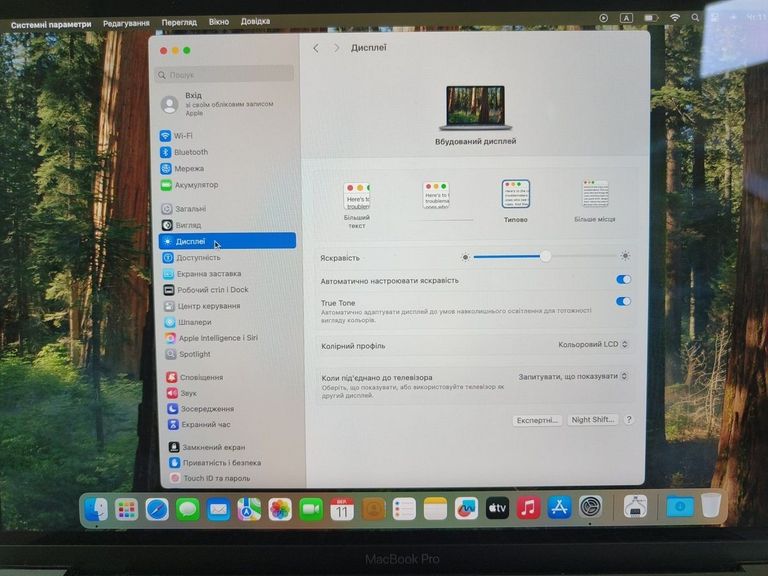The height and width of the screenshot is (576, 768).
Task: Go forward with the right chevron button
Action: pos(336,48)
